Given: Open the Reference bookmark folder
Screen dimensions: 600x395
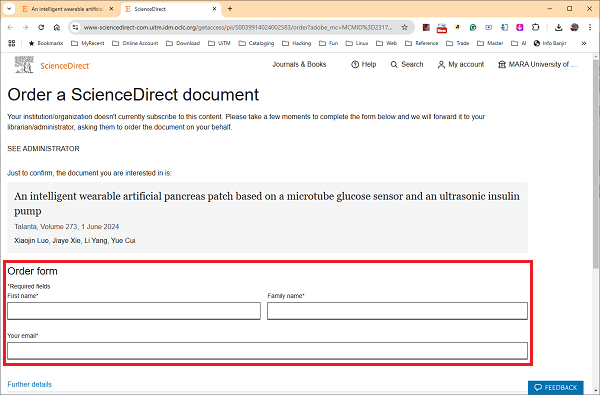Looking at the screenshot, I should tap(422, 43).
